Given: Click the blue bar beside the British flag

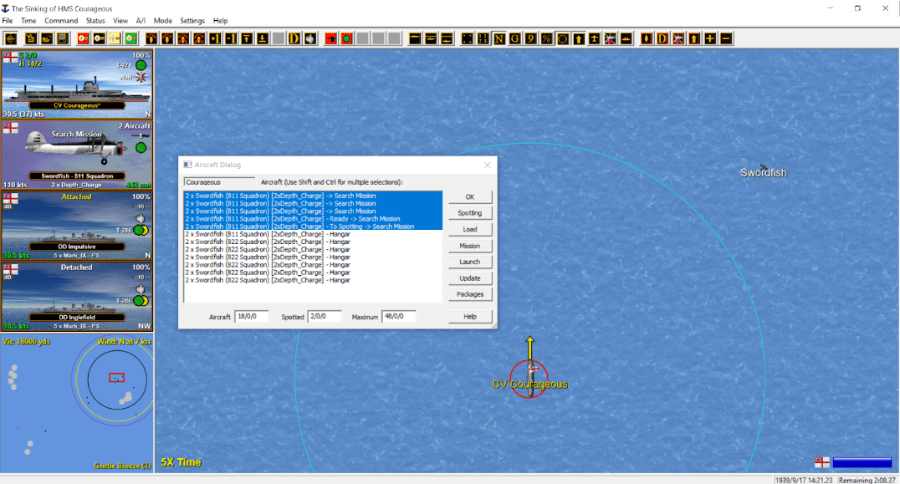Looking at the screenshot, I should tap(862, 462).
